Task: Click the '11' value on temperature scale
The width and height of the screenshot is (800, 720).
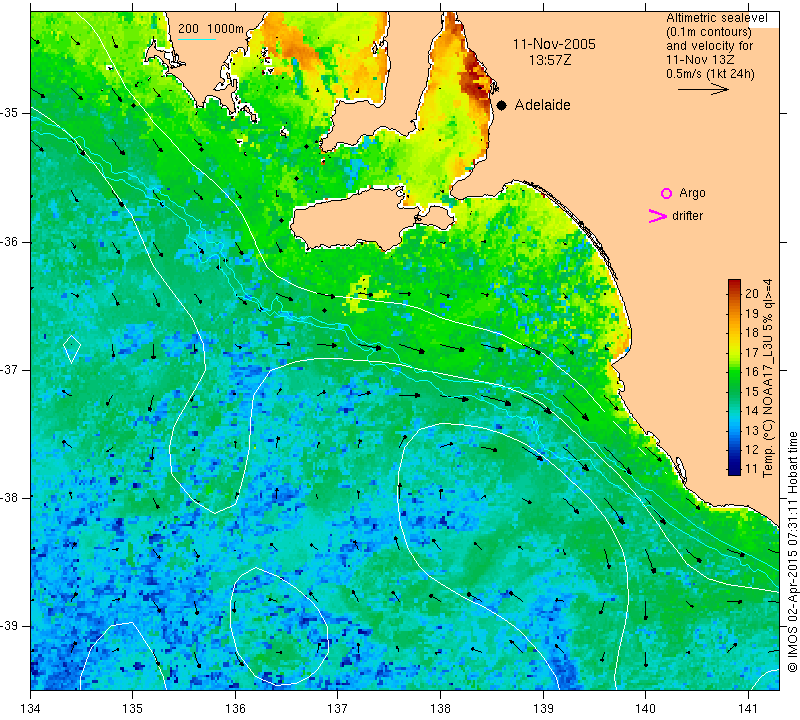Action: point(752,468)
